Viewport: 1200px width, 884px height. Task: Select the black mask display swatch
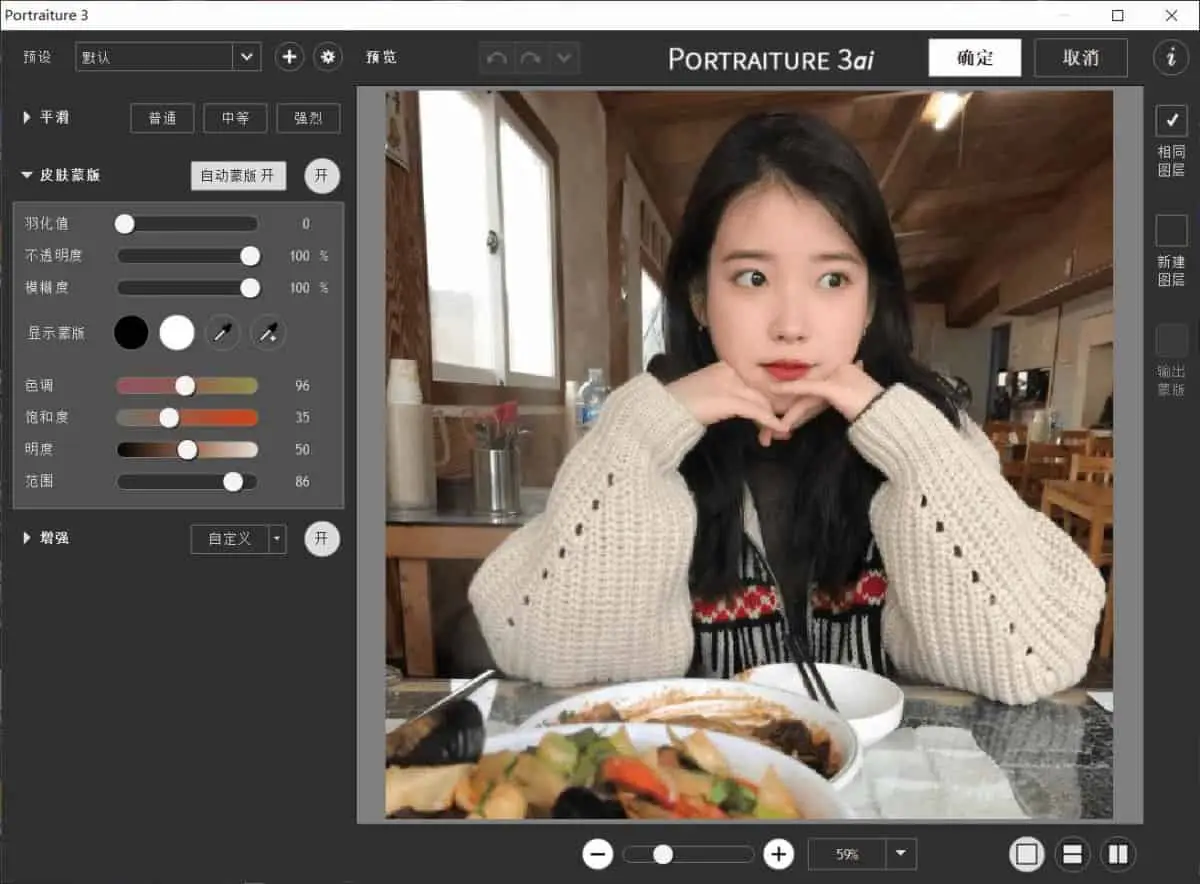pyautogui.click(x=130, y=332)
